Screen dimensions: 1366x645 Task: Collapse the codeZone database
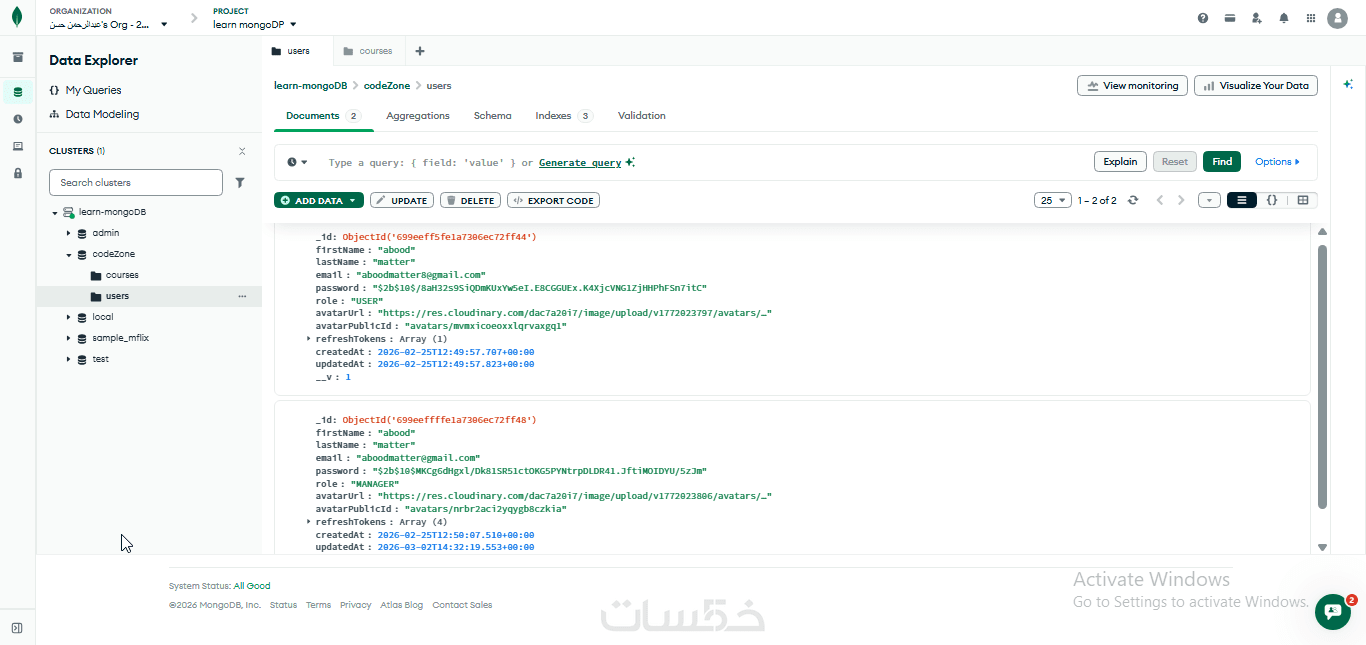pyautogui.click(x=68, y=254)
